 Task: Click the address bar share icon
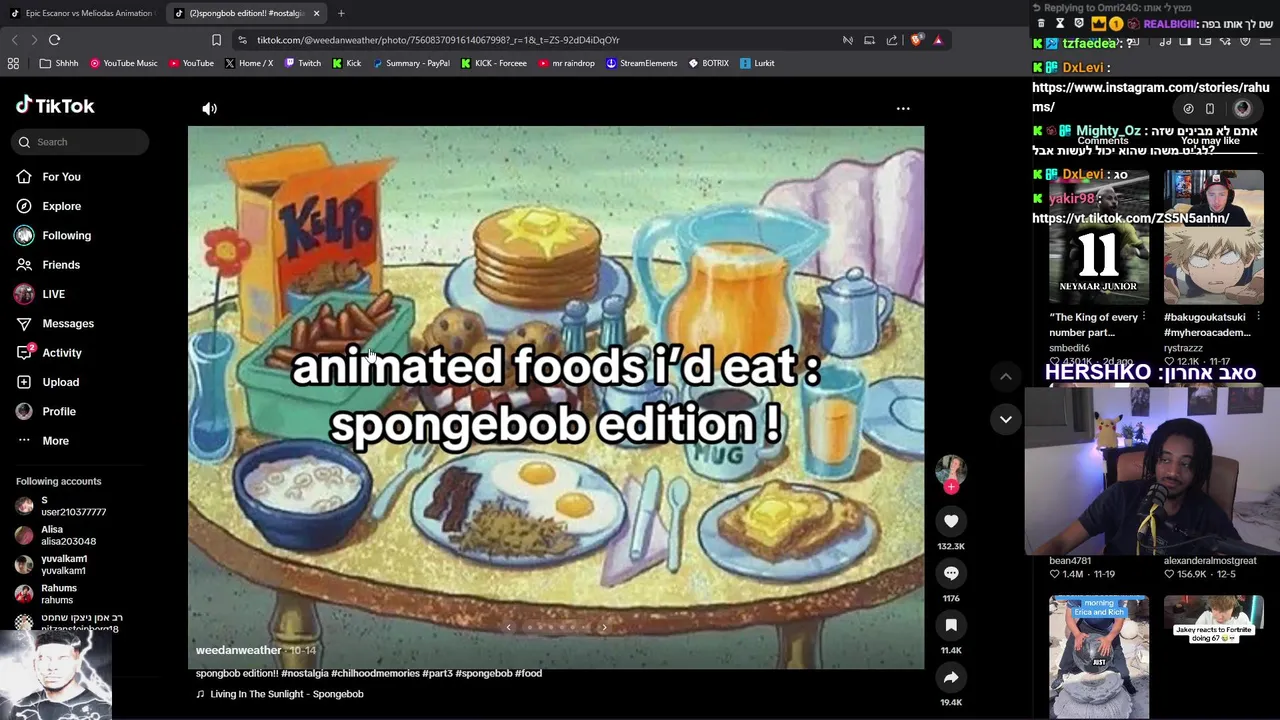coord(892,40)
